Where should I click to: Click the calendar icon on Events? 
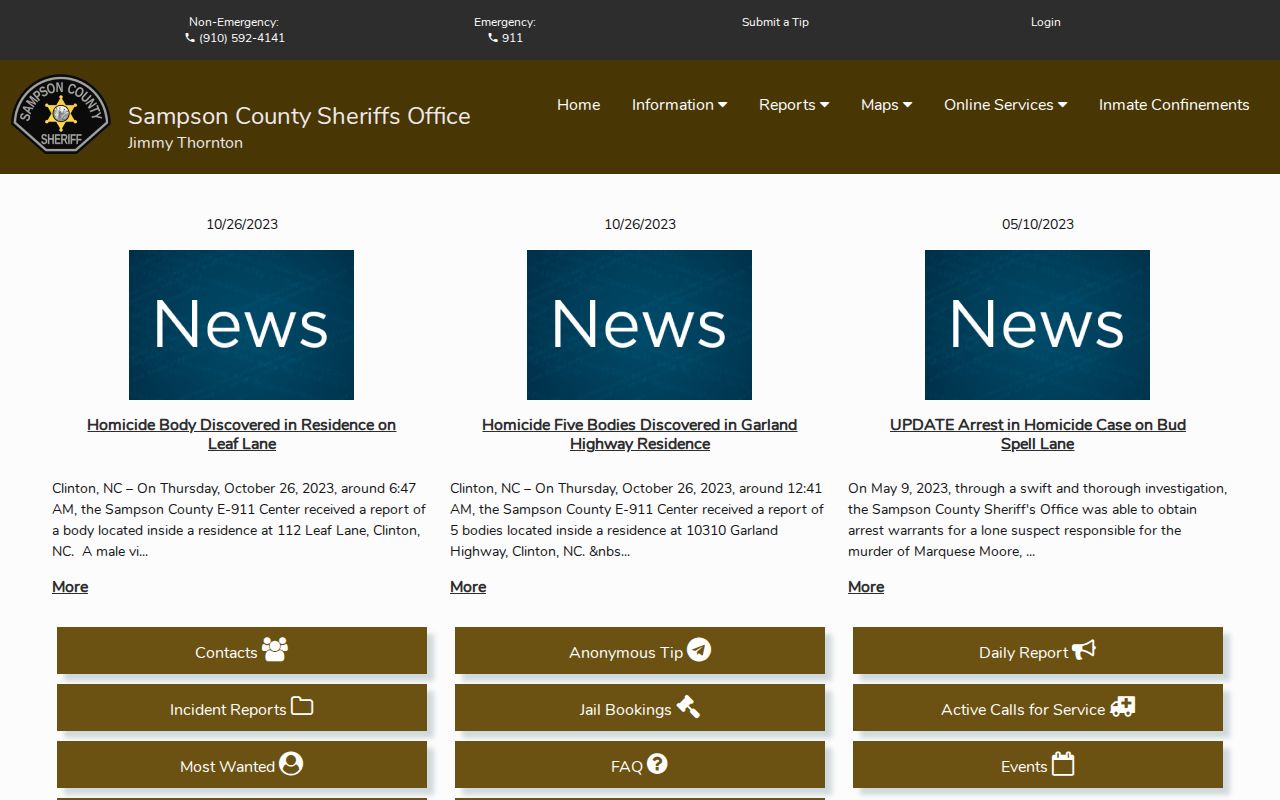[1063, 763]
